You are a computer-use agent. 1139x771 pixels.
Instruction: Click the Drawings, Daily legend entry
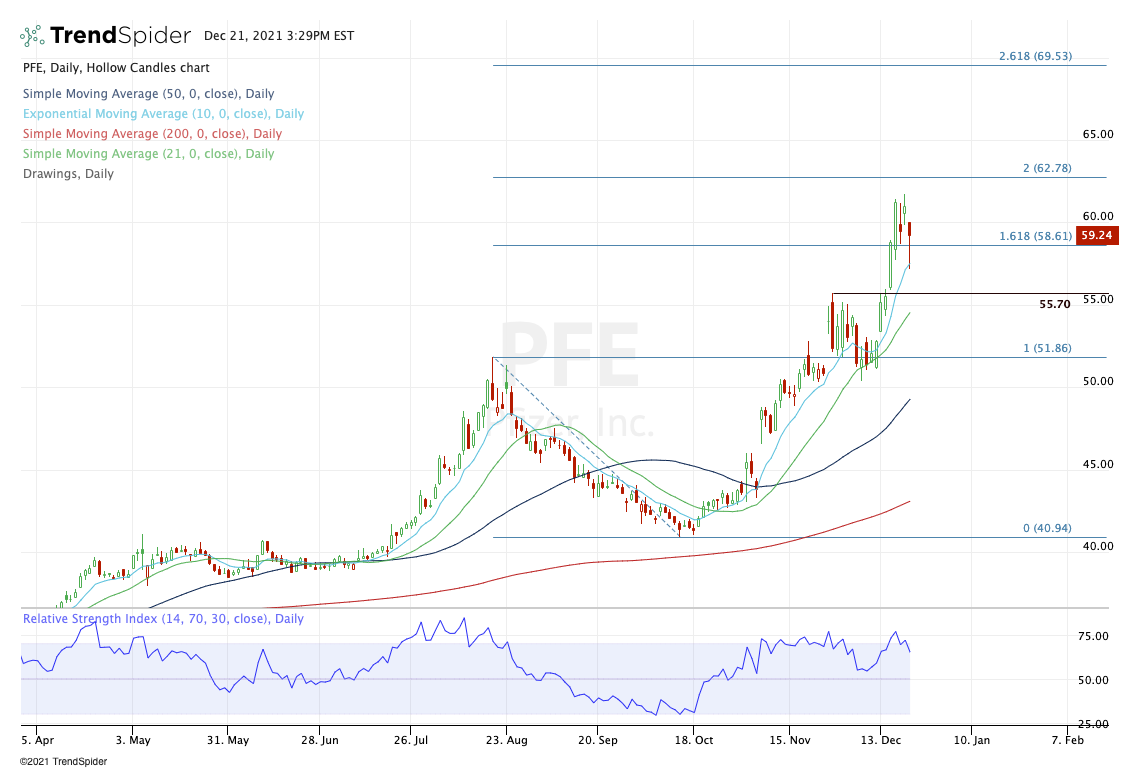(68, 174)
